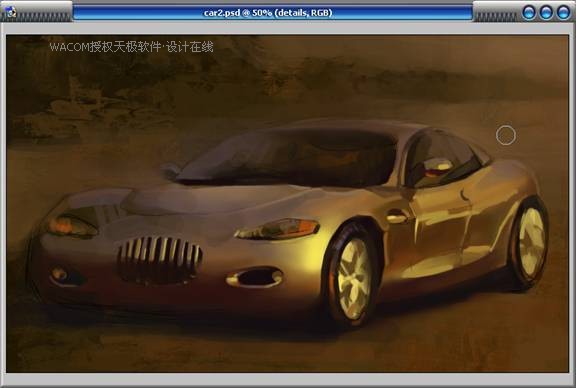Close the car2.psd document window
Screen dimensions: 576x388
[x=563, y=12]
